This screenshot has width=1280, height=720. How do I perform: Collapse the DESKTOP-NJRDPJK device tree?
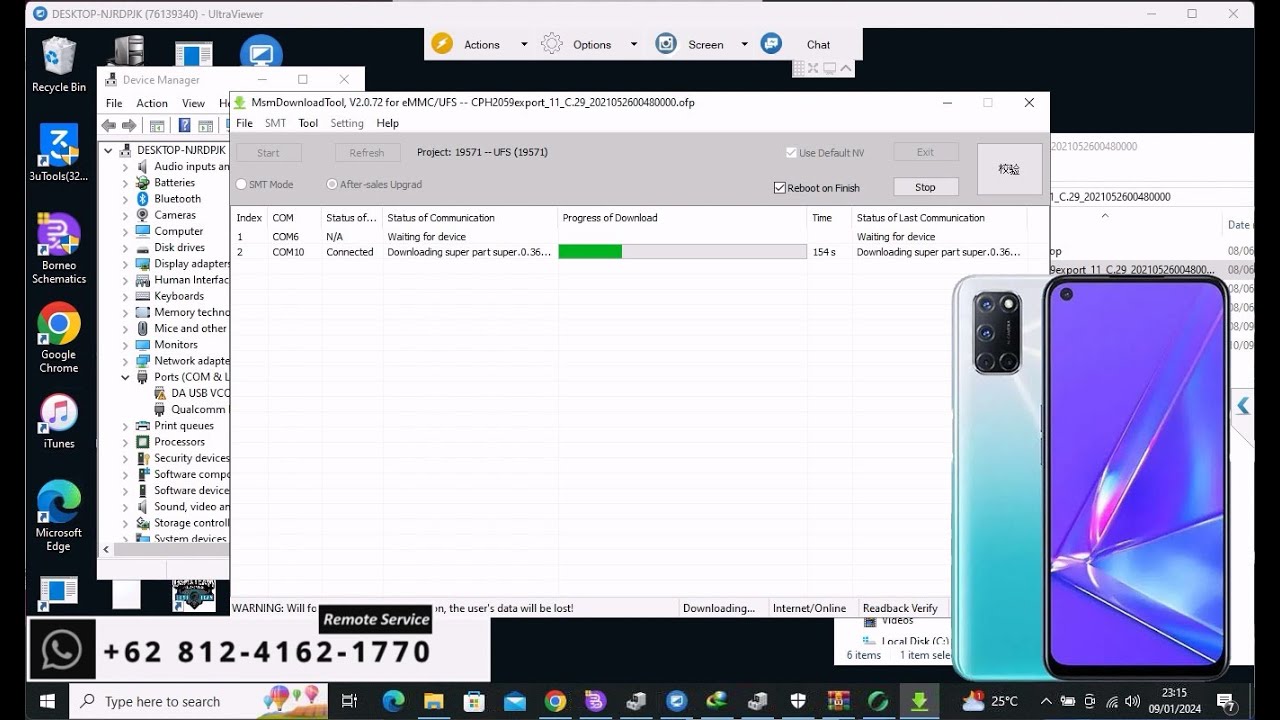(108, 149)
